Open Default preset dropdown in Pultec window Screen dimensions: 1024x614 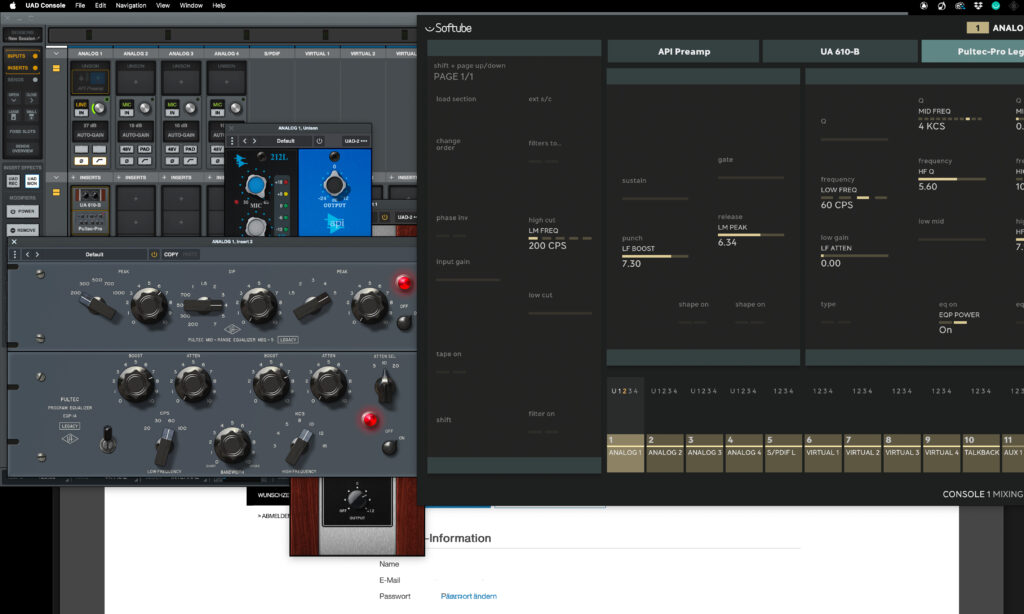95,254
